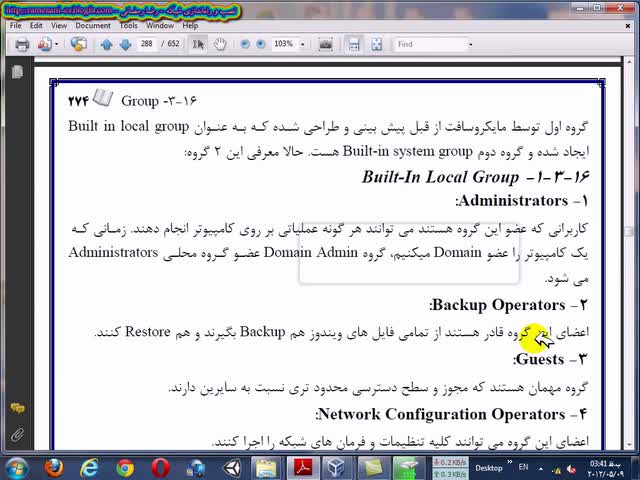640x480 pixels.
Task: Open the VirtualBox cube taskbar icon
Action: (338, 468)
